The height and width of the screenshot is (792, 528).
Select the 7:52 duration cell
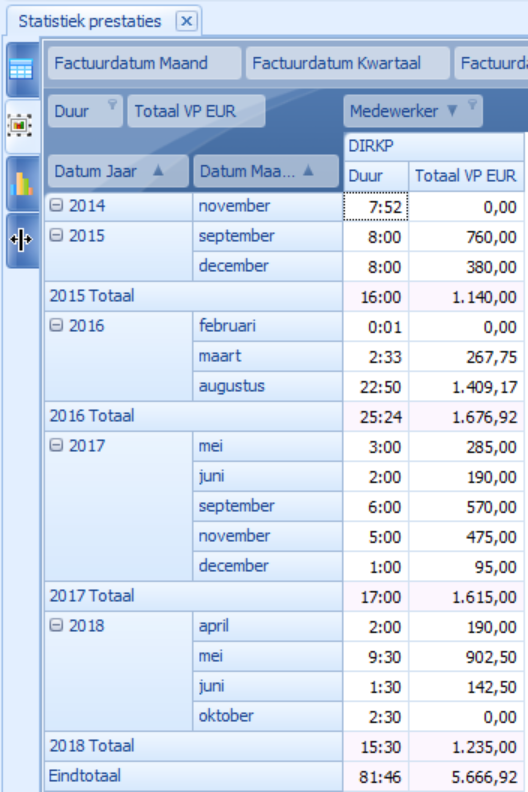click(376, 207)
